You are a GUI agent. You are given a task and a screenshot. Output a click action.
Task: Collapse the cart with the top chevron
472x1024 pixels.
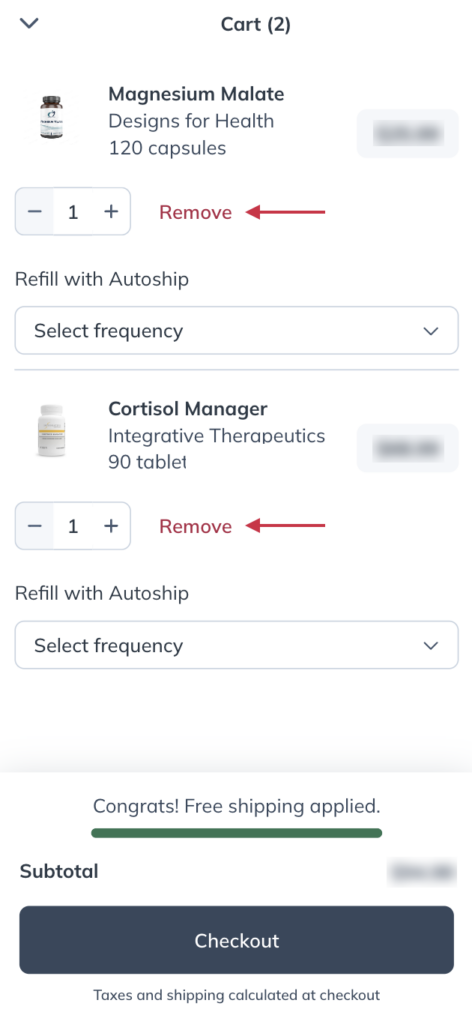29,24
